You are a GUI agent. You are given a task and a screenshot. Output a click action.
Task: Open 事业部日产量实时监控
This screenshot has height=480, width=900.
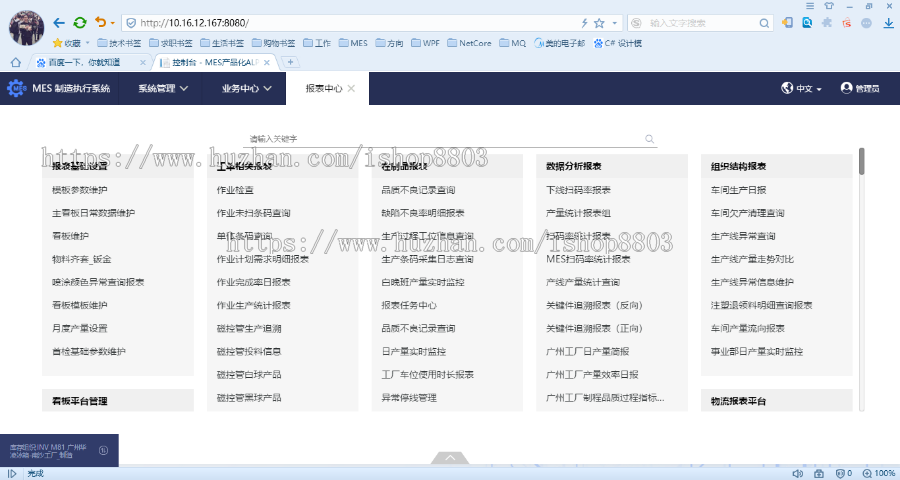coord(757,351)
